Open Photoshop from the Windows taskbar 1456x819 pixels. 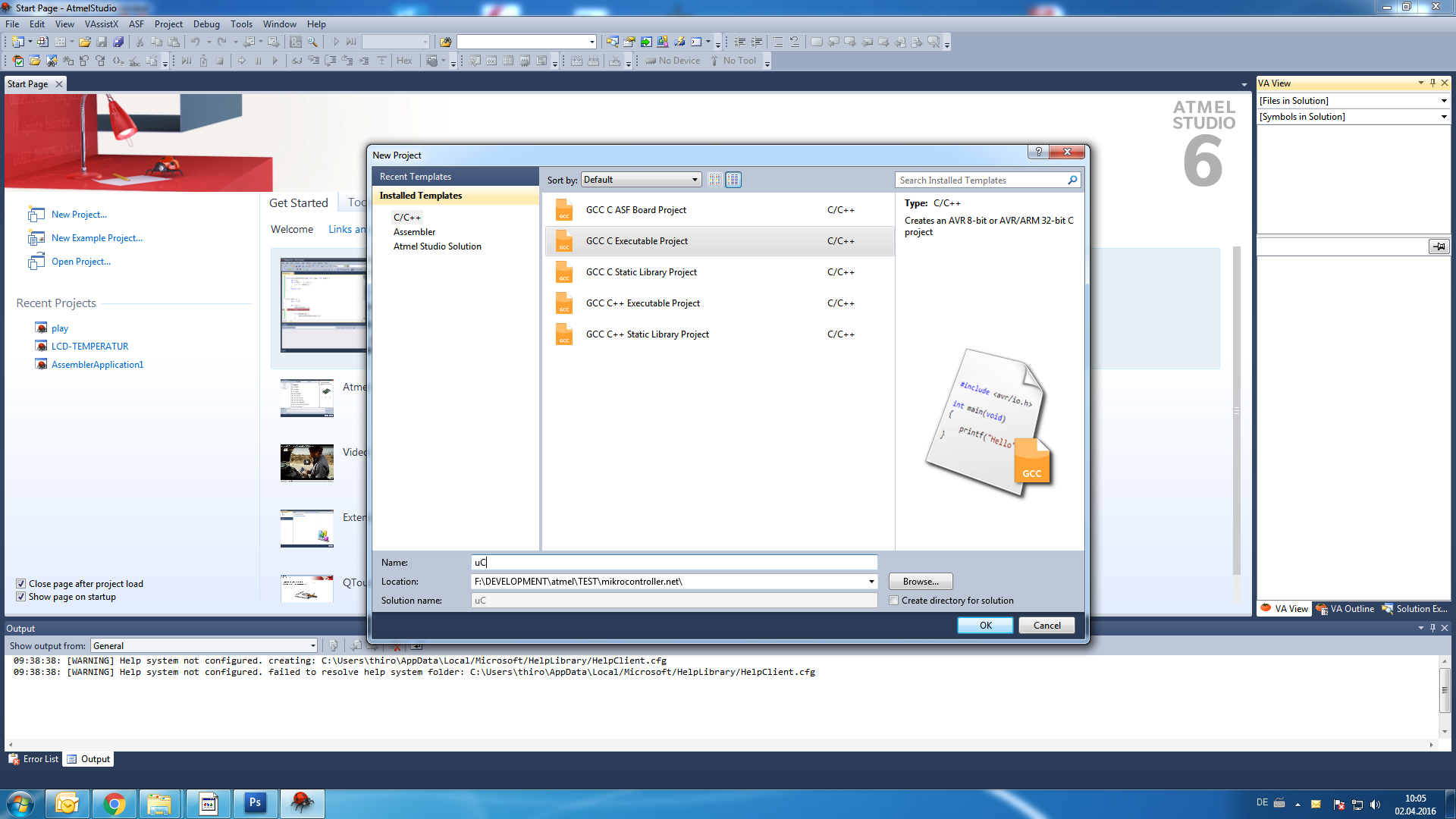point(256,804)
